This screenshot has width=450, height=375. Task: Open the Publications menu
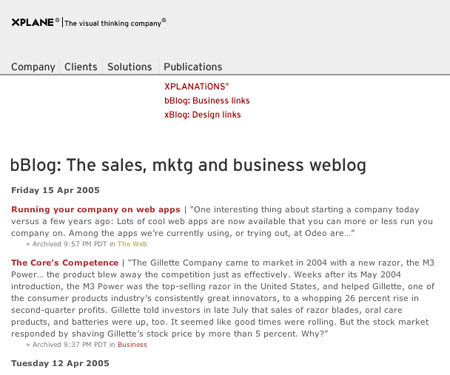[x=193, y=67]
